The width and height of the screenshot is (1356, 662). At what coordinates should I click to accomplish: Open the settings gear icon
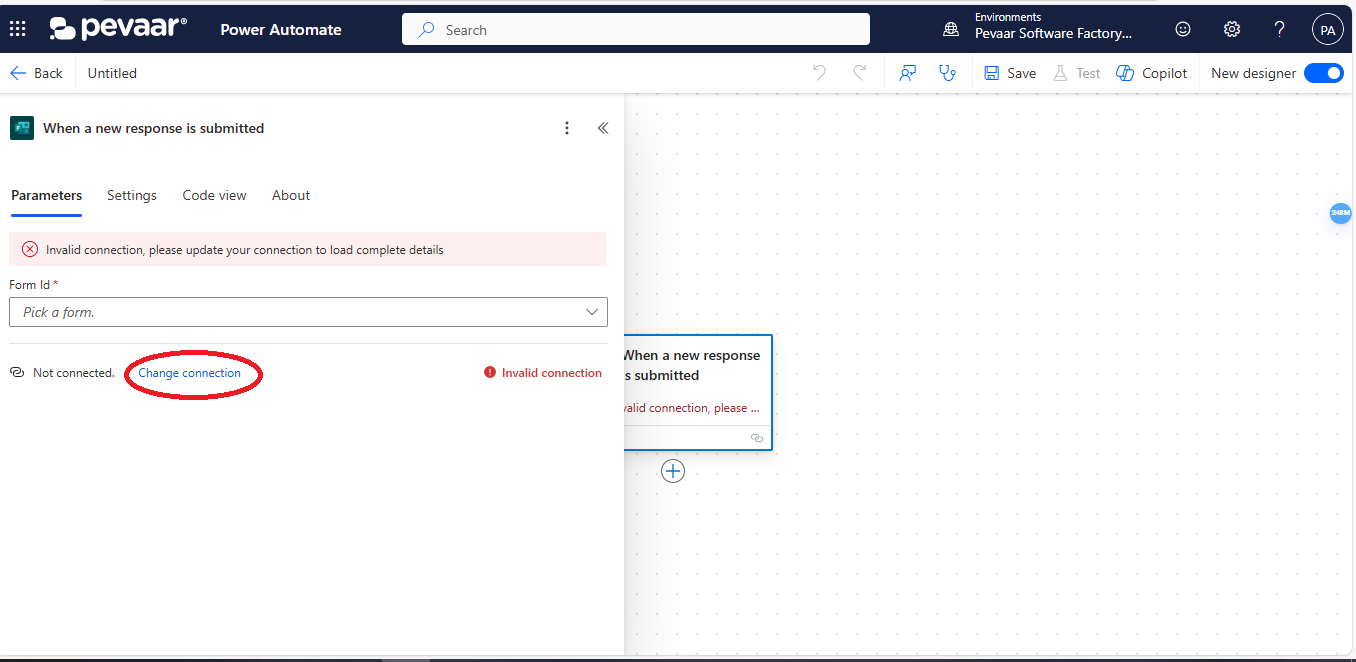[x=1232, y=30]
